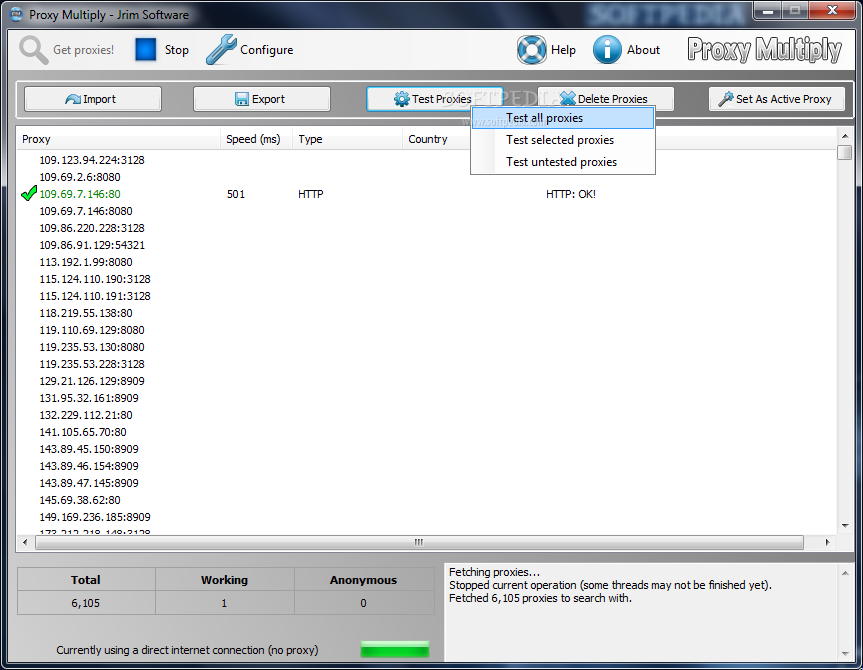863x670 pixels.
Task: Click the horizontal scrollbar thumb
Action: pos(419,542)
